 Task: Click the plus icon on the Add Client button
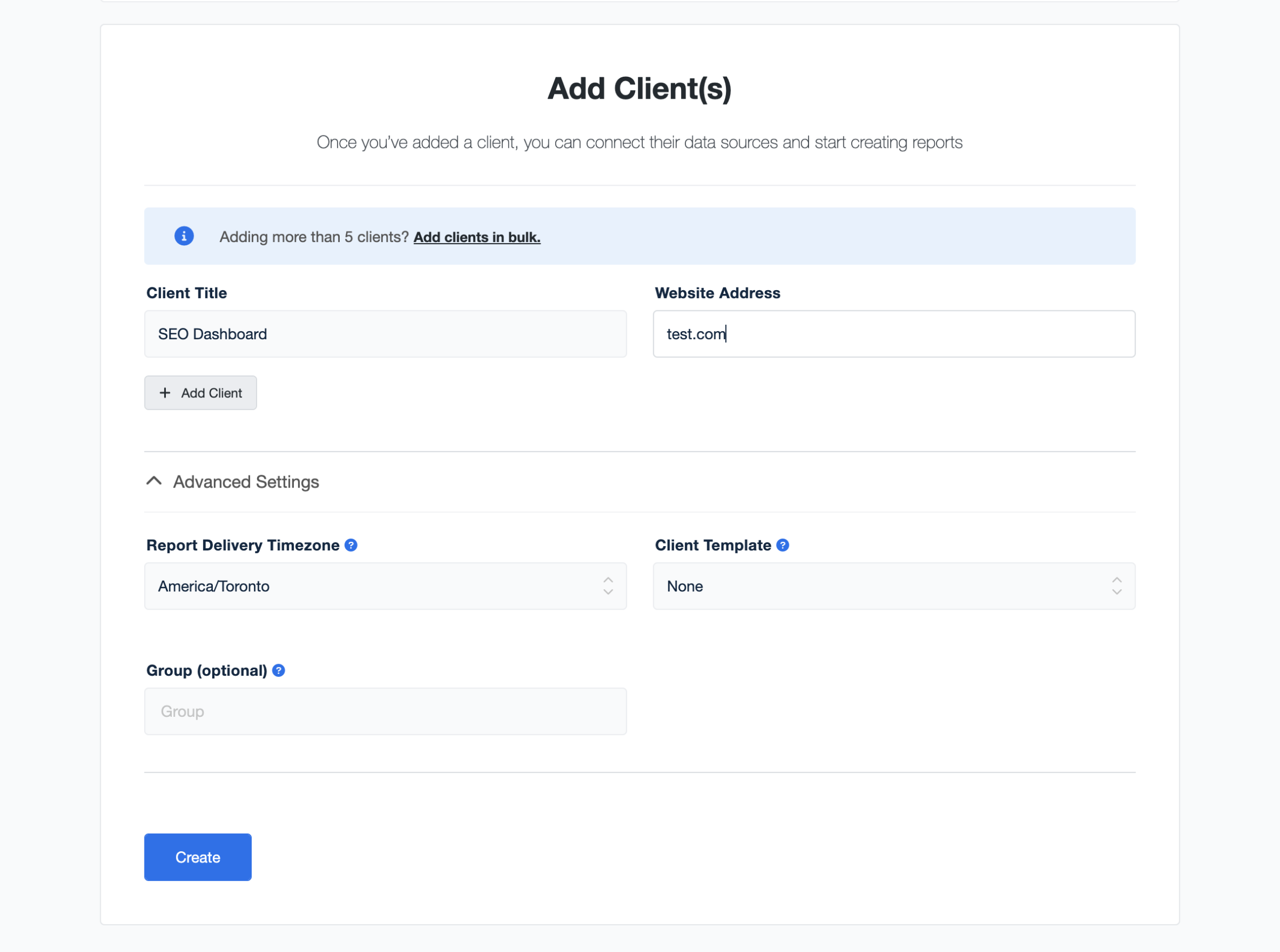click(165, 393)
